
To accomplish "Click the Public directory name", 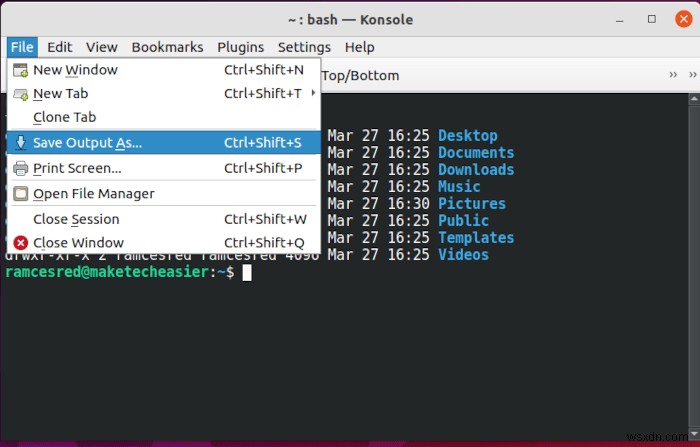I will point(463,220).
